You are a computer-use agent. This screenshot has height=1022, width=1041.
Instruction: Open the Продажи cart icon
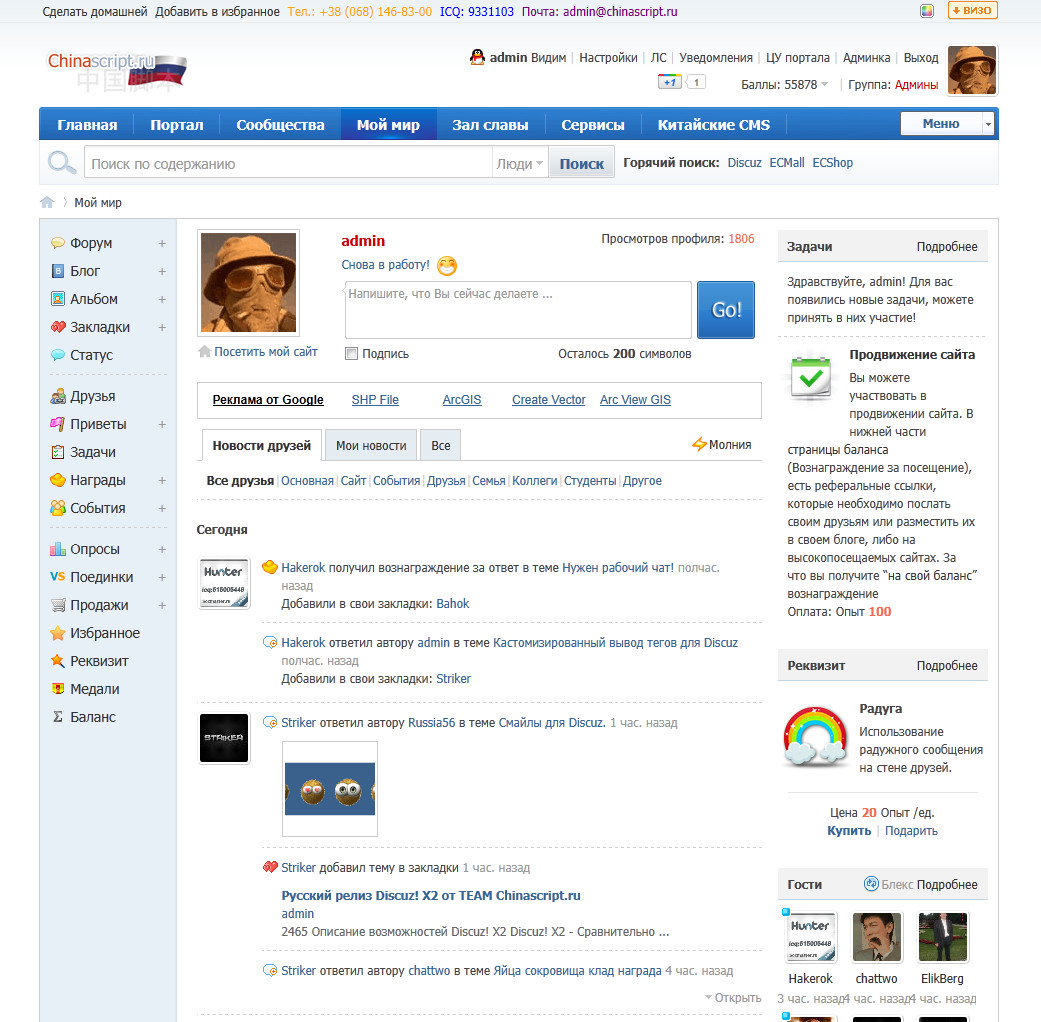coord(58,605)
